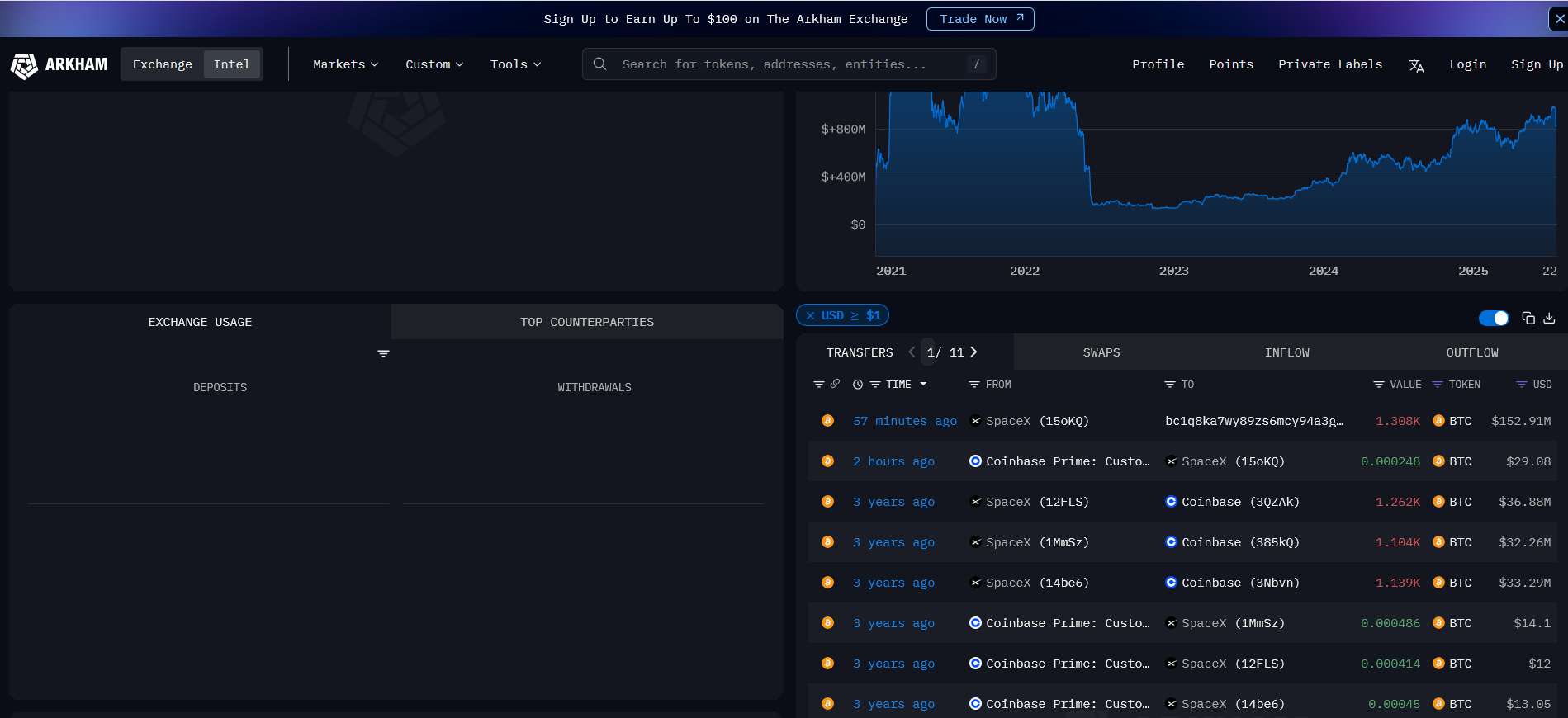Open the TO column filter icon
This screenshot has height=718, width=1568.
click(x=1170, y=385)
